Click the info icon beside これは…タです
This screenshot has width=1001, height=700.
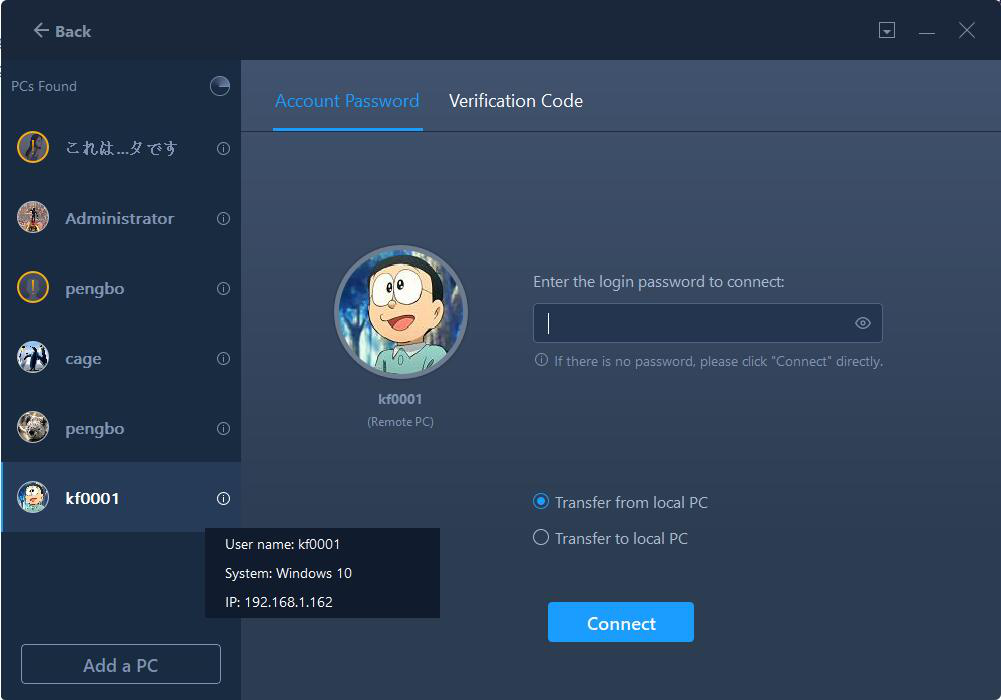(x=221, y=148)
